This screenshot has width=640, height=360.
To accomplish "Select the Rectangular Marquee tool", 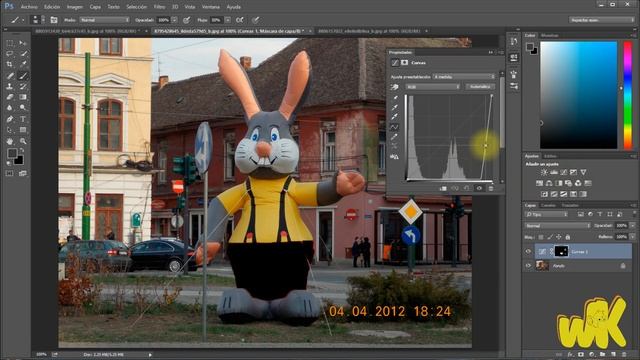I will point(10,43).
